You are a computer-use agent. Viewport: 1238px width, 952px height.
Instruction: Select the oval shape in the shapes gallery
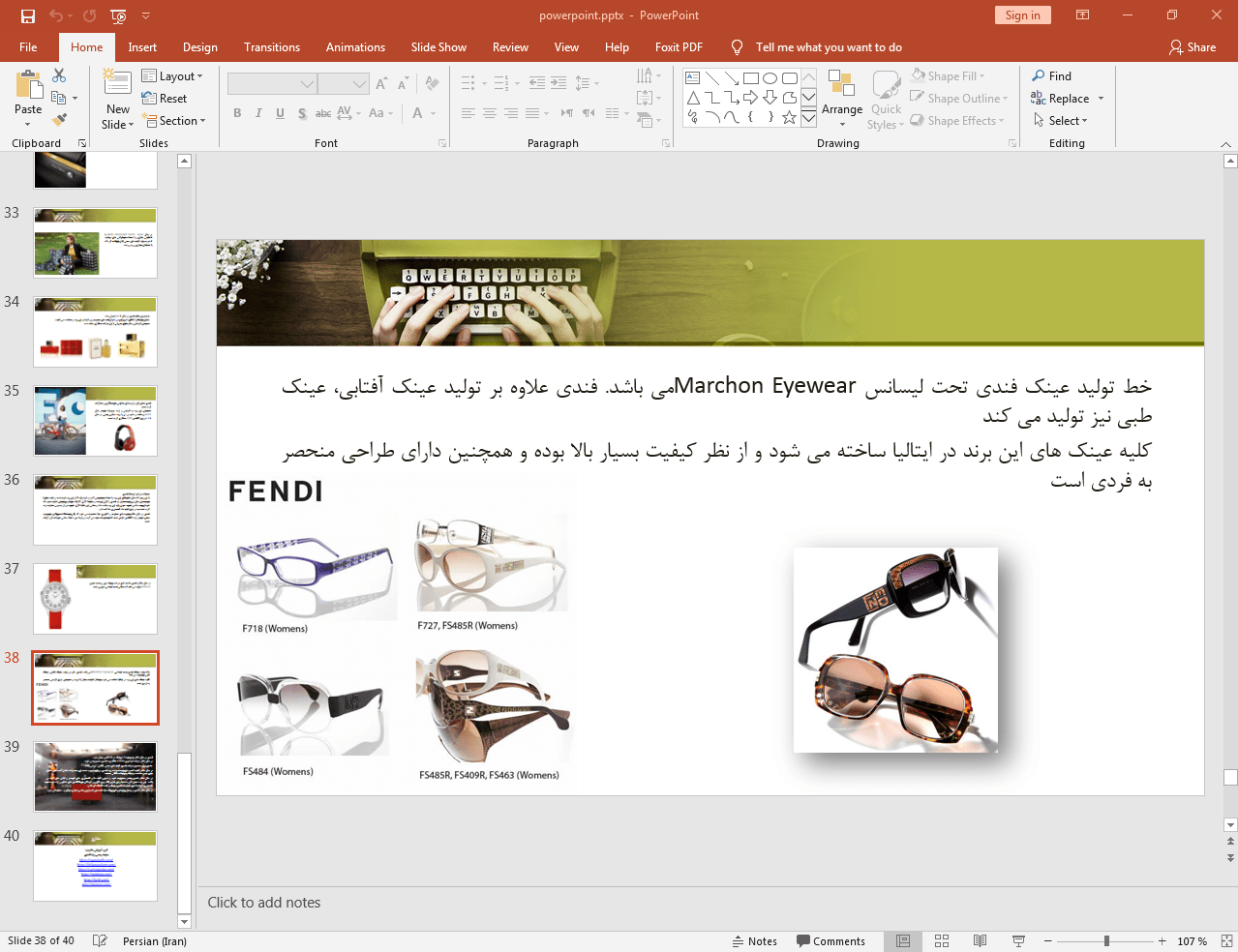click(x=770, y=78)
